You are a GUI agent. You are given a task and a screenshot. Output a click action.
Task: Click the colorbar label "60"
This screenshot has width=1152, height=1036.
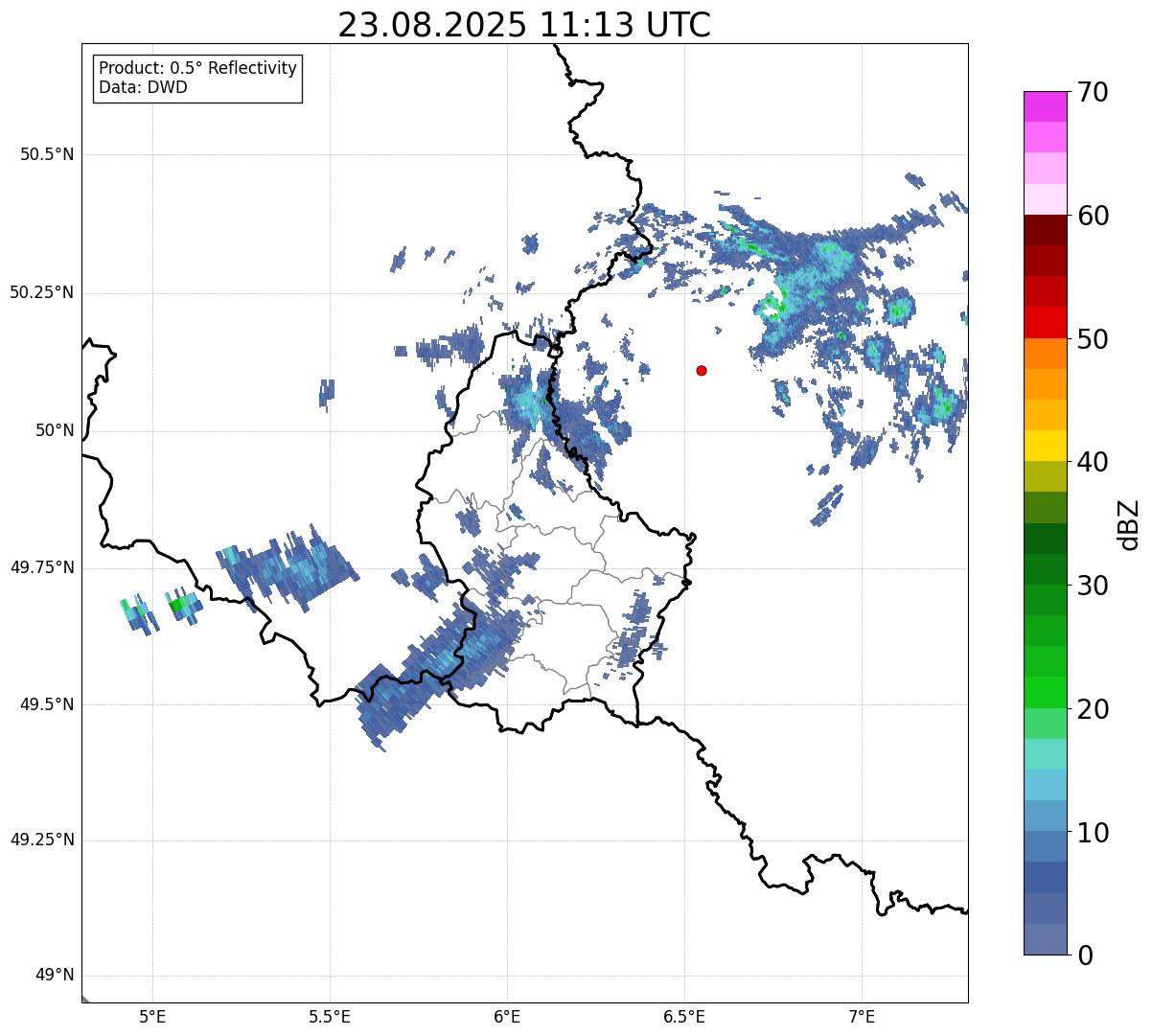click(x=1094, y=216)
